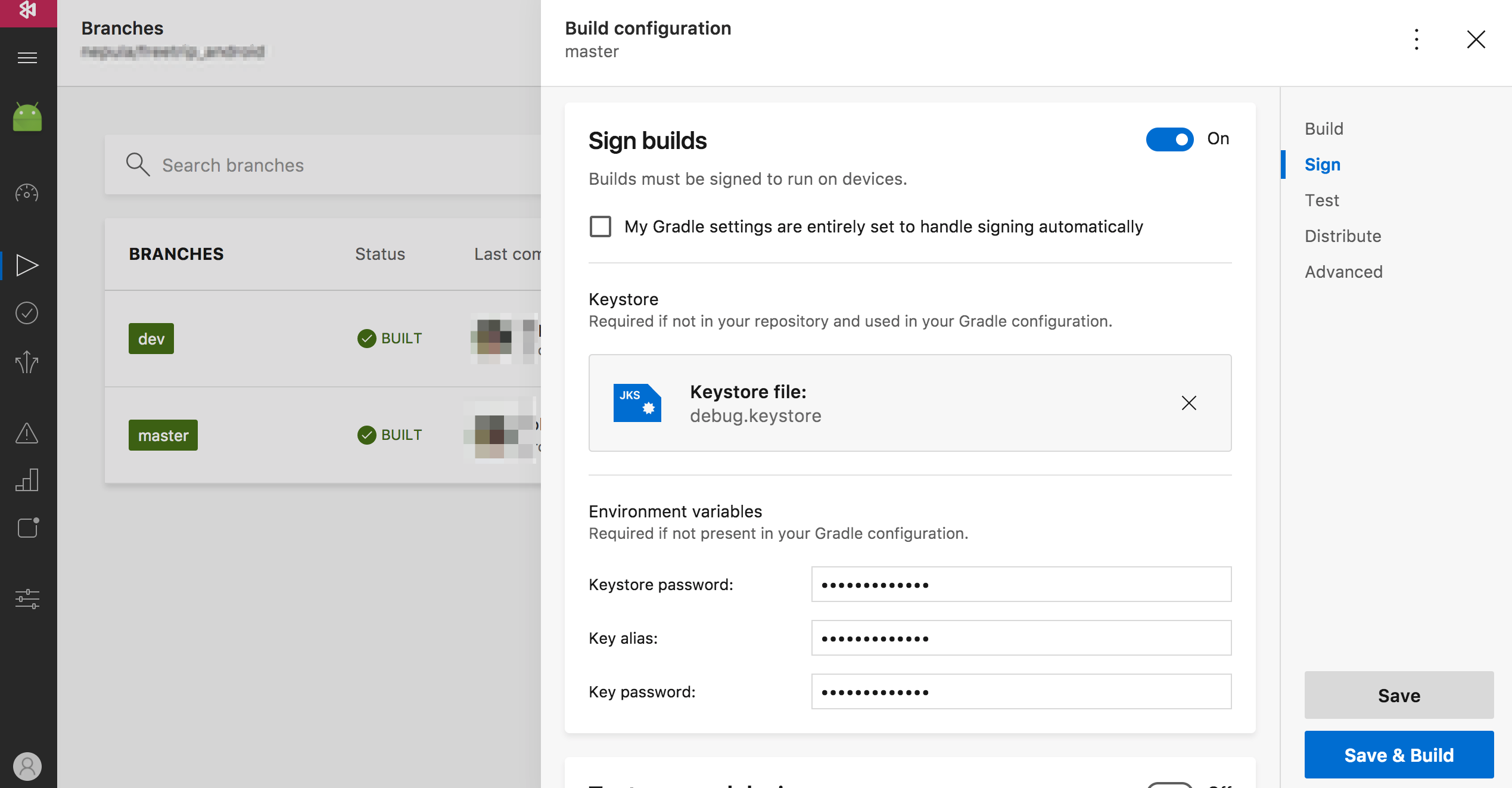Image resolution: width=1512 pixels, height=788 pixels.
Task: Open the Settings sliders icon in sidebar
Action: pos(27,598)
